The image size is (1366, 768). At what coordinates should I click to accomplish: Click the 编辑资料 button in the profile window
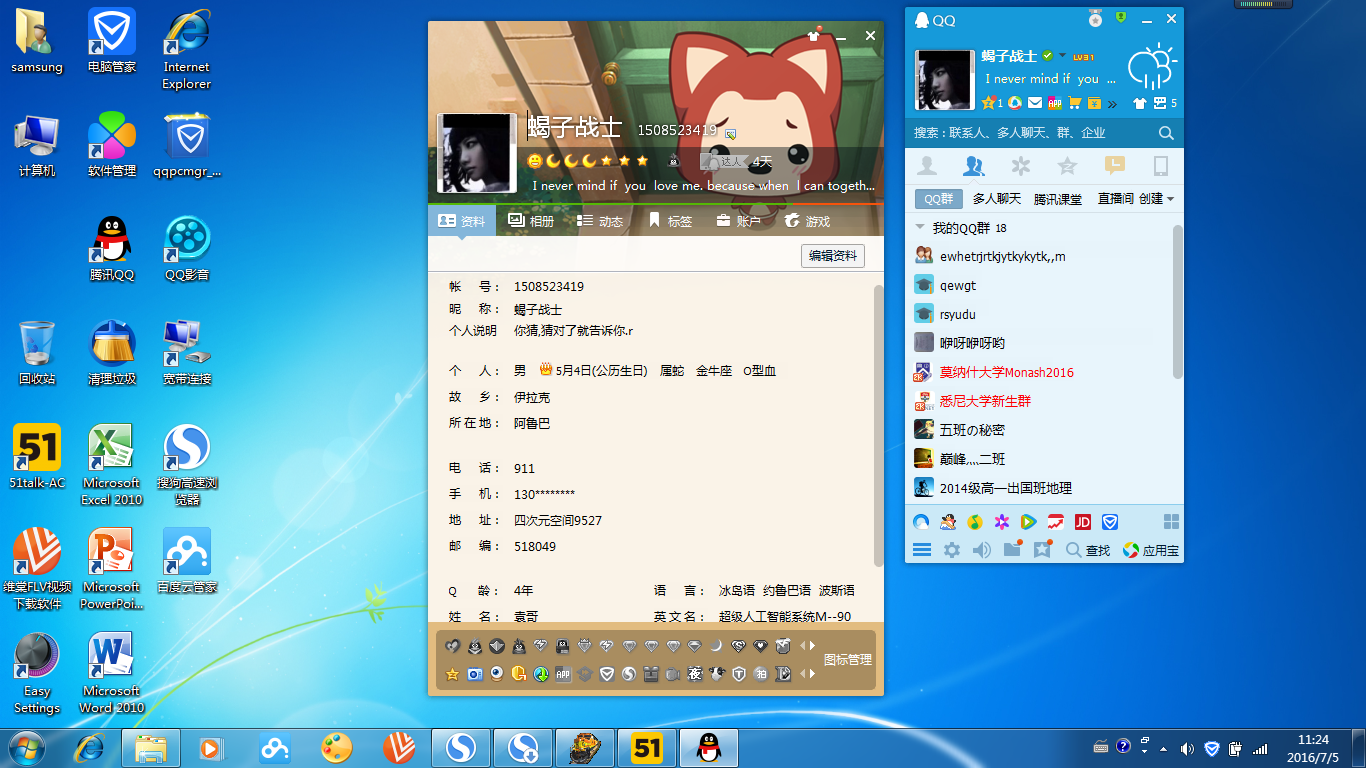[833, 256]
